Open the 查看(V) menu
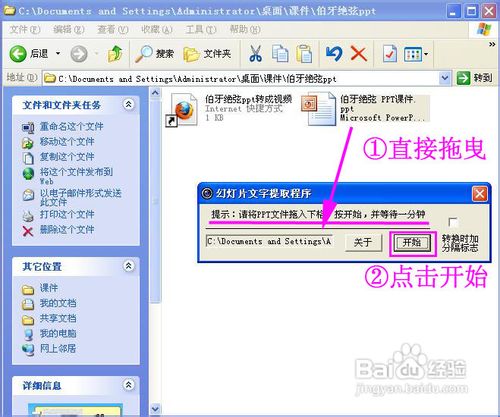 tap(113, 30)
